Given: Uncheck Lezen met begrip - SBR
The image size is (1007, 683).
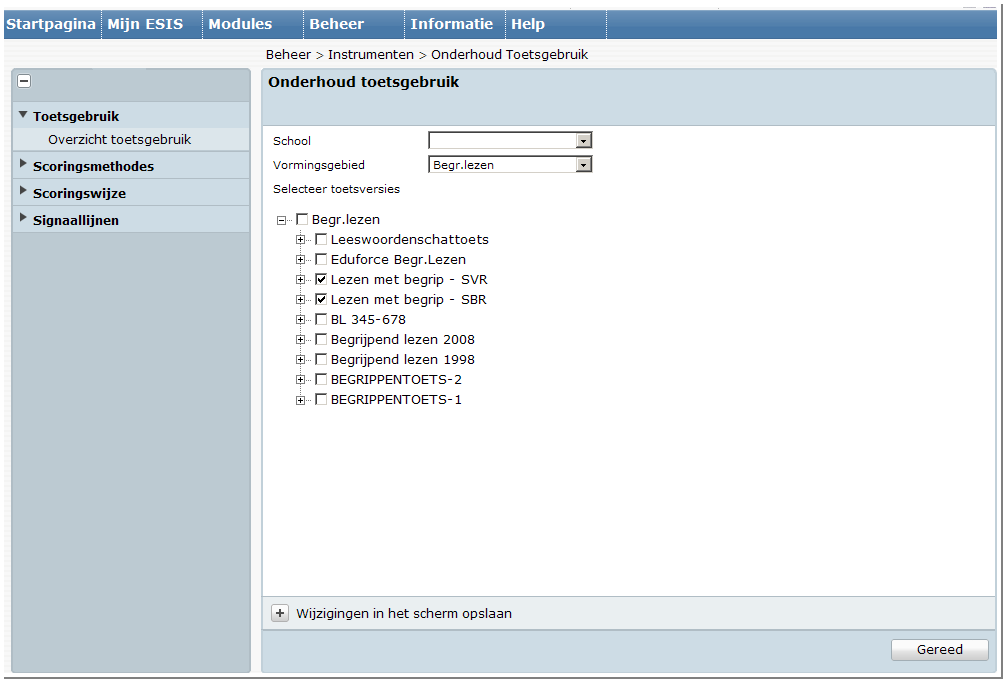Looking at the screenshot, I should pos(321,299).
